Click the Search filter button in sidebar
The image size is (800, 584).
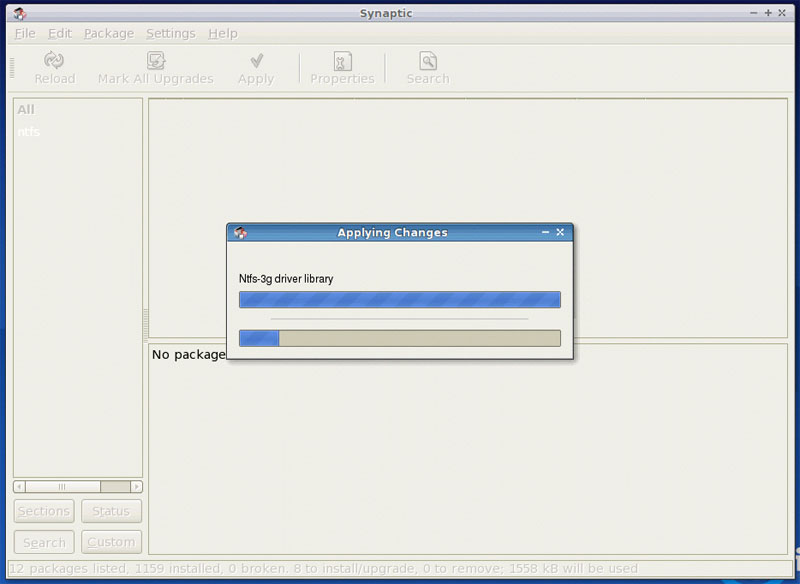(44, 542)
